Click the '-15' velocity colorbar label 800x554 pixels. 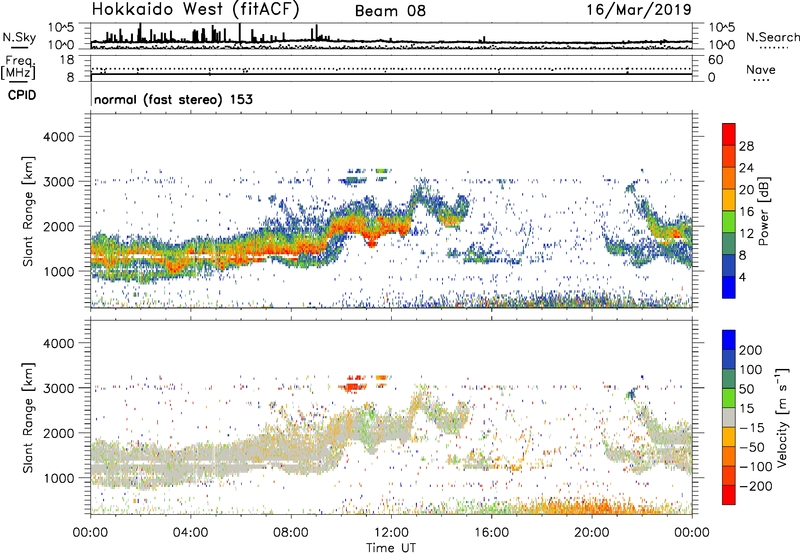point(752,428)
